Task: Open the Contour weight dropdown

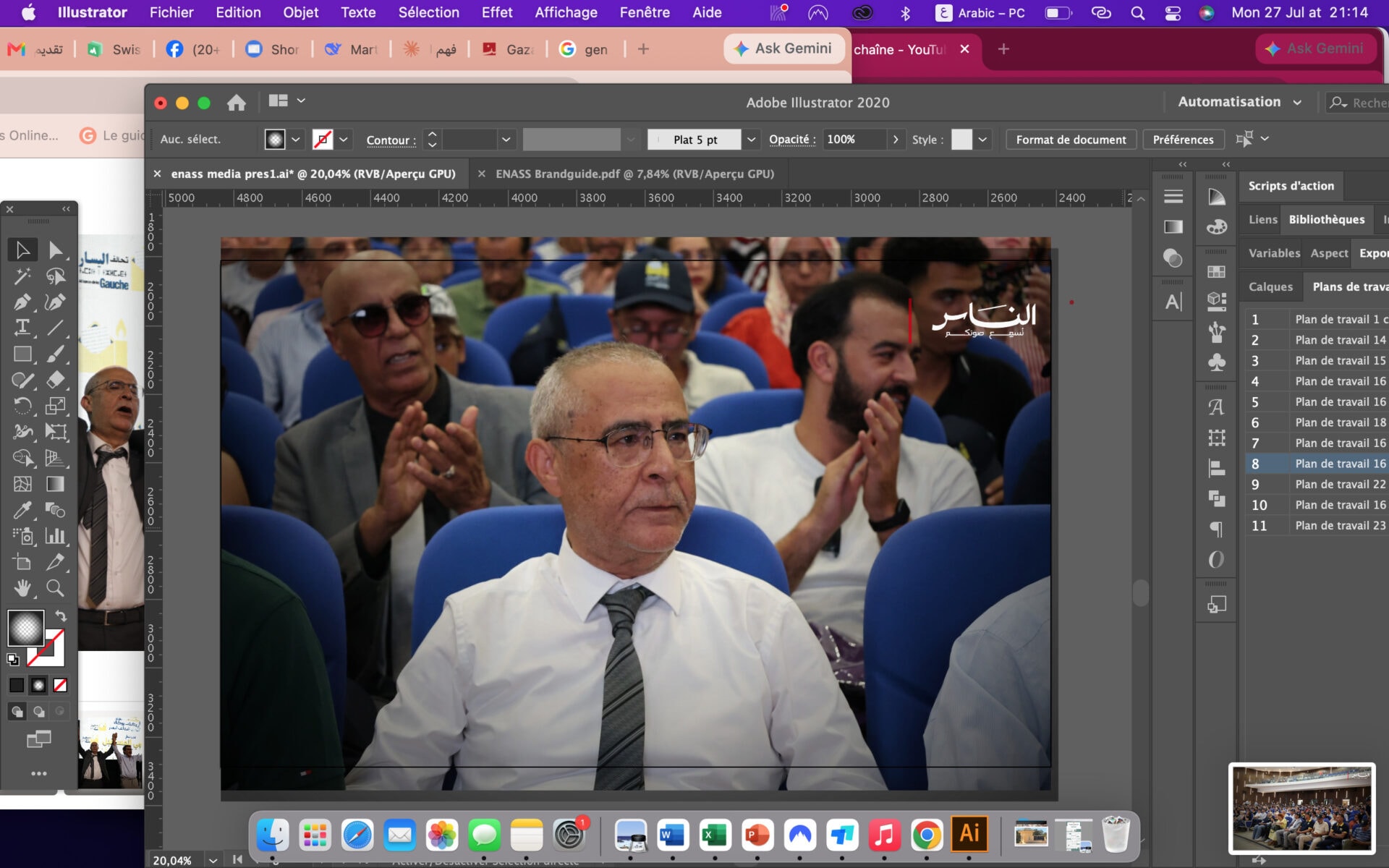Action: (506, 140)
